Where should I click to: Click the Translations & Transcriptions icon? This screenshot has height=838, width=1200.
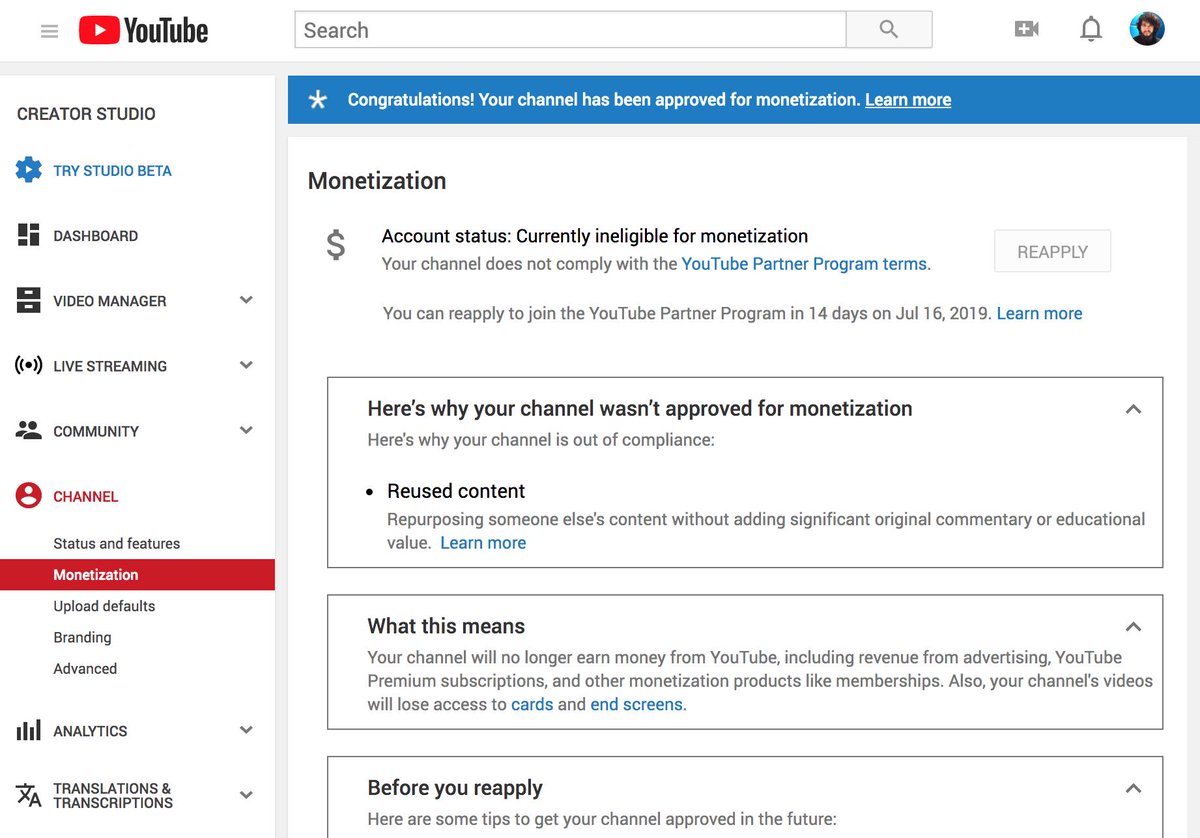(x=28, y=795)
